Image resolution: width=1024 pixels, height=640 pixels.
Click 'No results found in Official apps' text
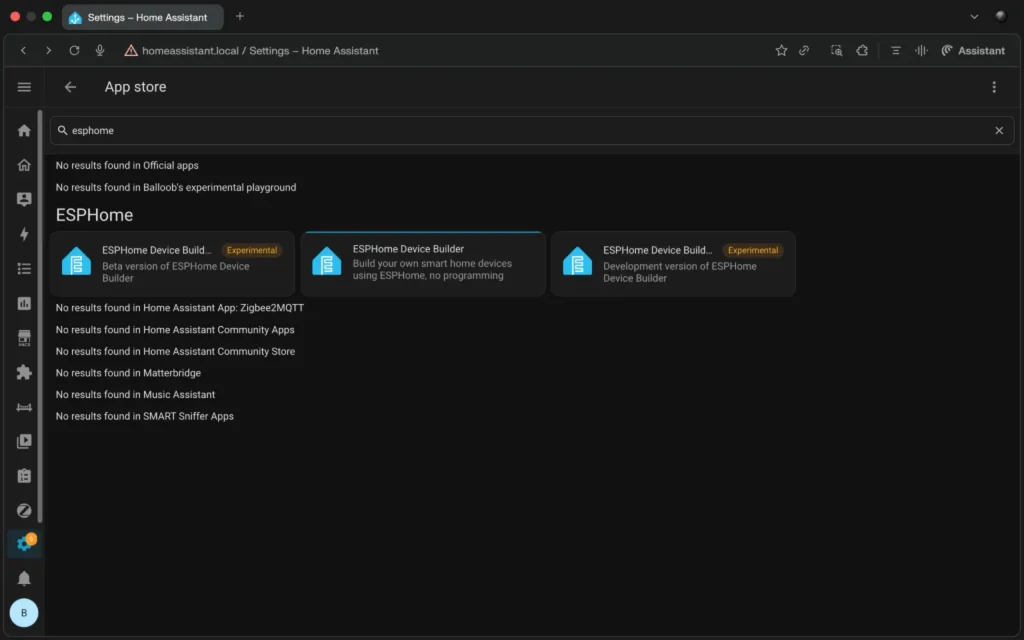[127, 165]
